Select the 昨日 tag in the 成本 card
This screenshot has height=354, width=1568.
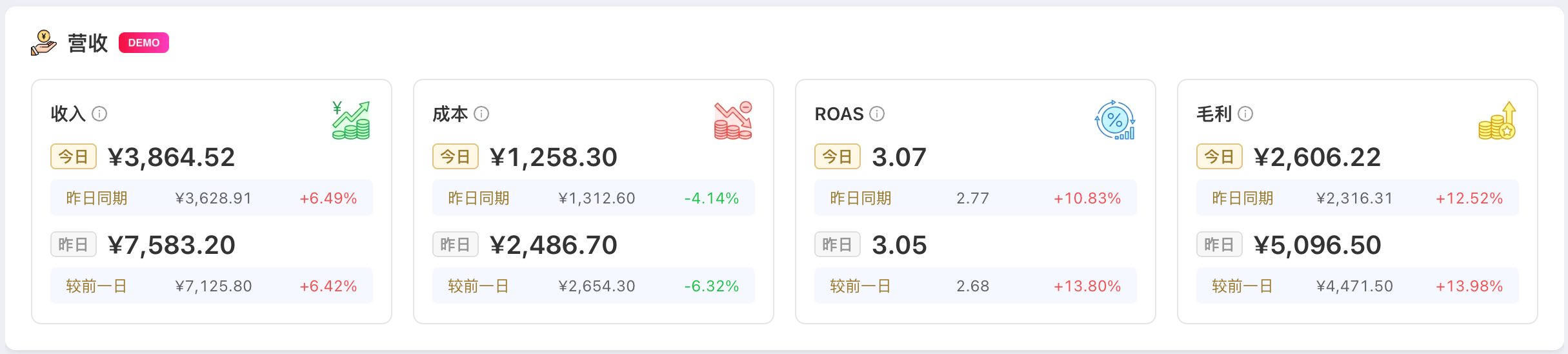pyautogui.click(x=456, y=244)
